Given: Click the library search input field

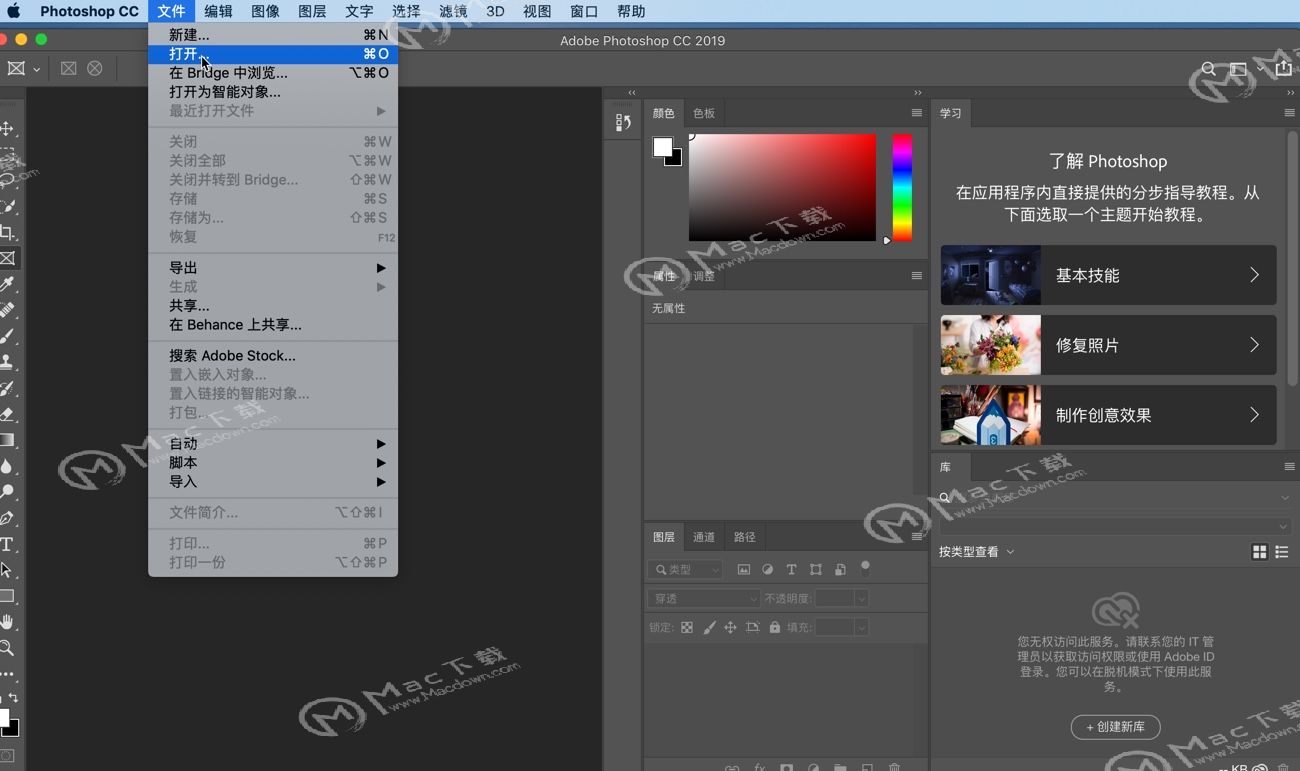Looking at the screenshot, I should click(1115, 497).
